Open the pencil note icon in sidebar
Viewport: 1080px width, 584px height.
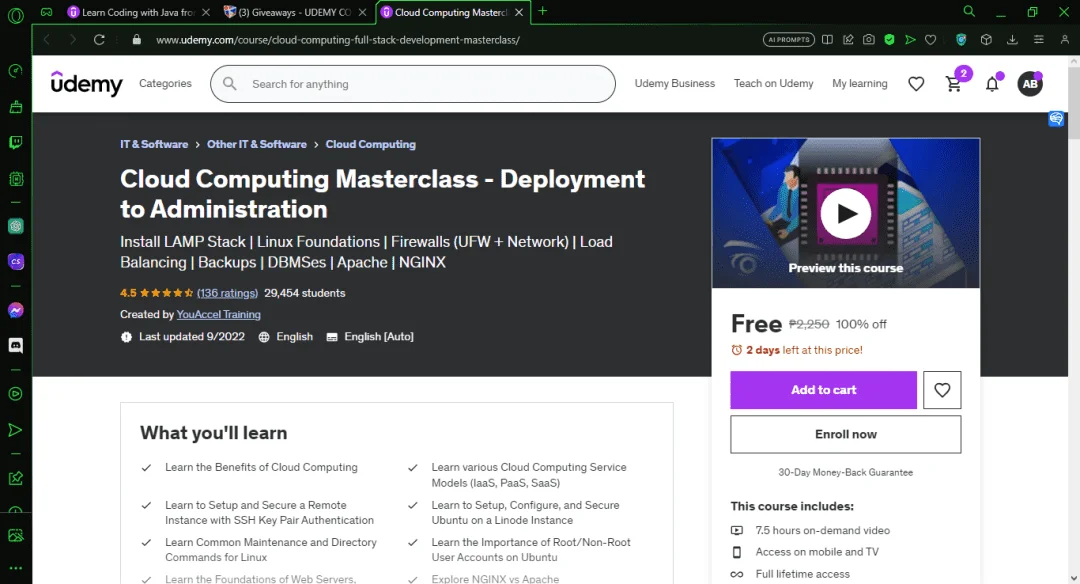tap(15, 478)
